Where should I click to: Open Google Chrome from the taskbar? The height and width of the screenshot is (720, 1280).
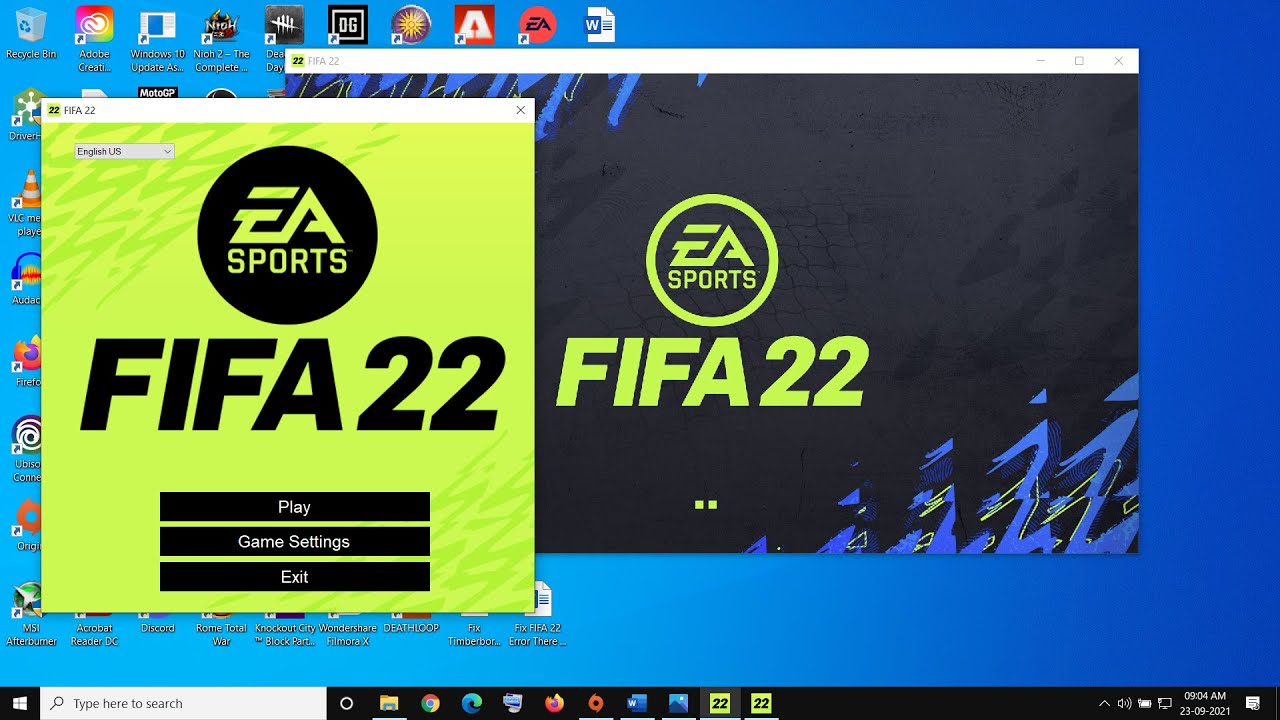click(430, 703)
